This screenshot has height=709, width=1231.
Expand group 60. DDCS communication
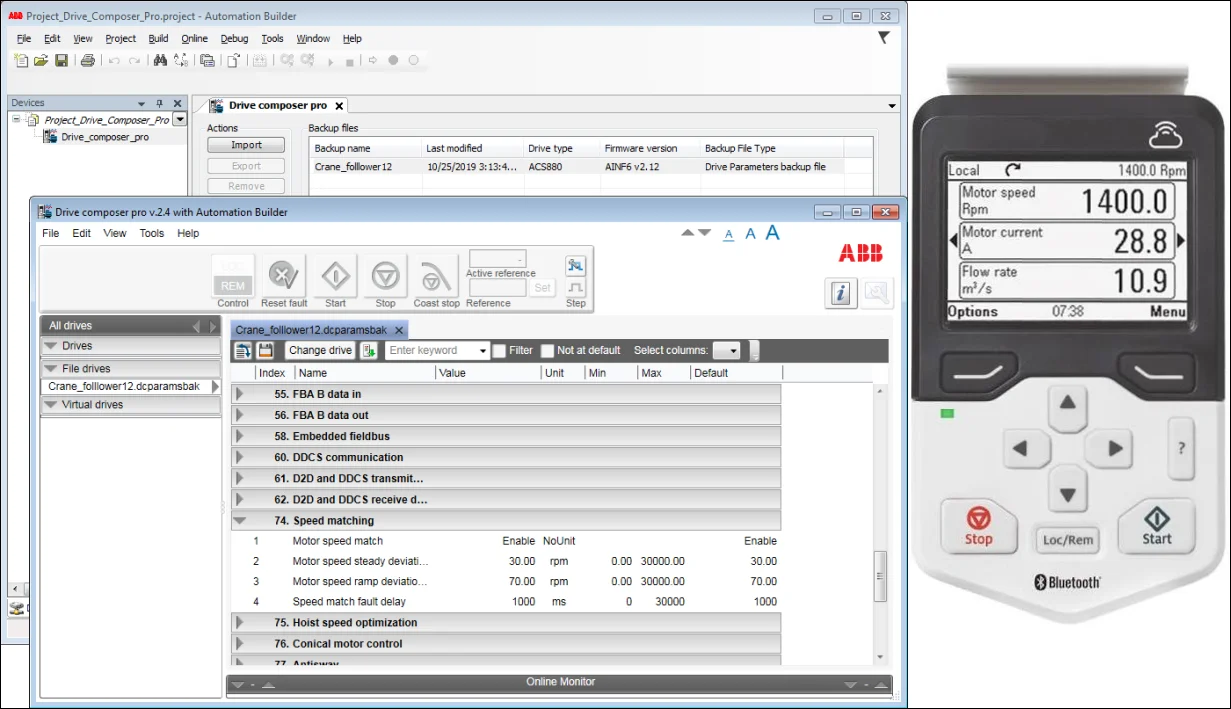[x=239, y=457]
